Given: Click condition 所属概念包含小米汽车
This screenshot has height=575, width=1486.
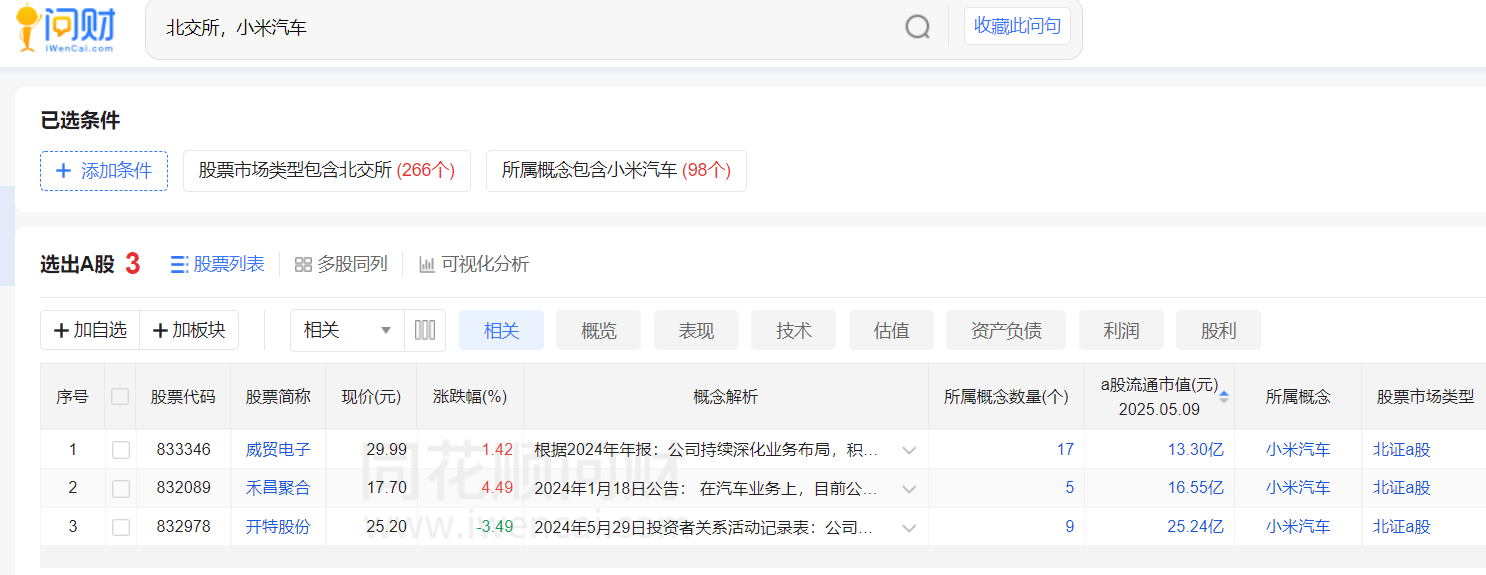Looking at the screenshot, I should 616,171.
